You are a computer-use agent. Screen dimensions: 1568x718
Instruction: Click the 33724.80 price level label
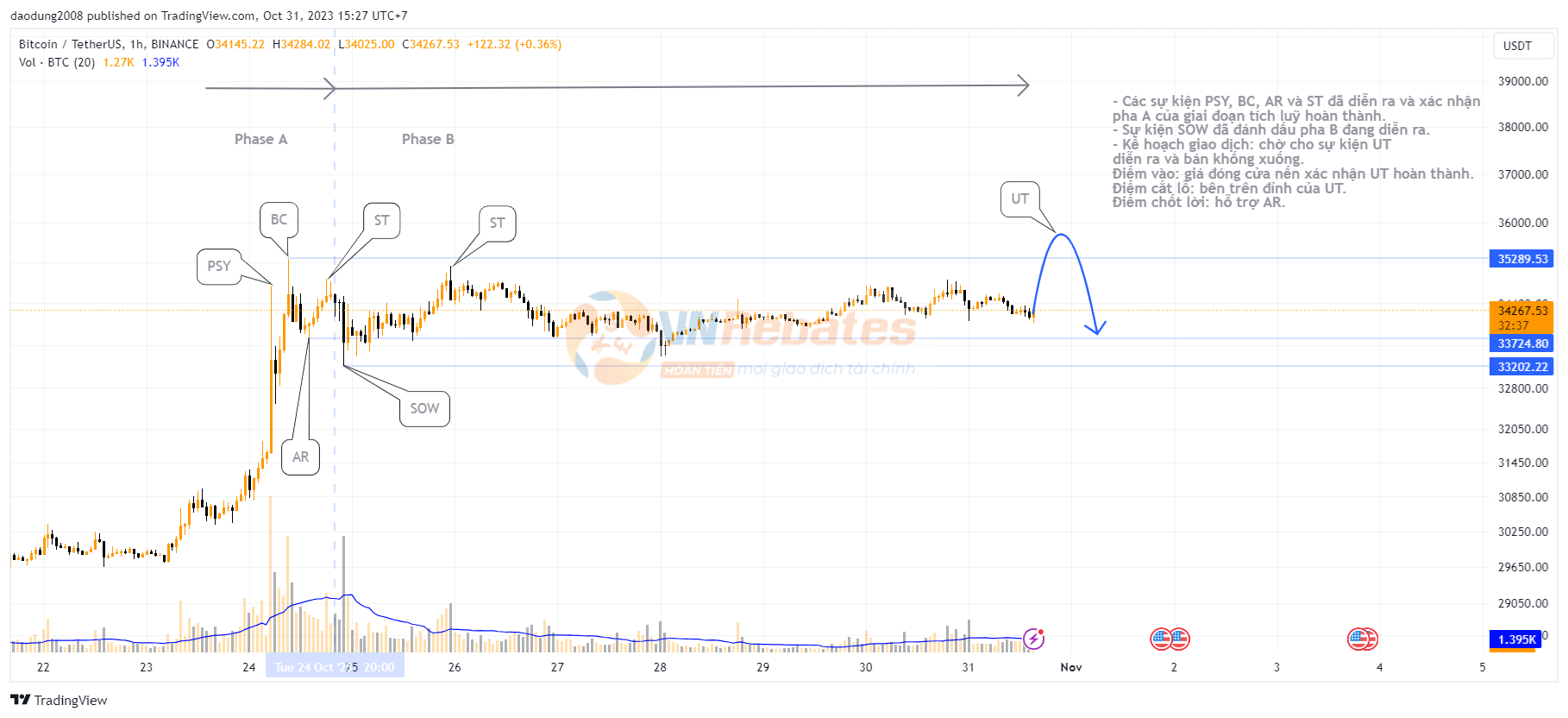(1521, 343)
